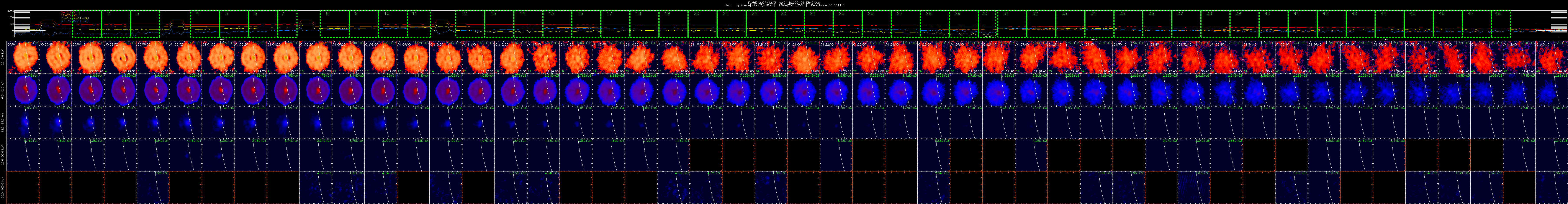Click the FLARE 2007/12/31 title line
The image size is (1568, 204).
784,2
